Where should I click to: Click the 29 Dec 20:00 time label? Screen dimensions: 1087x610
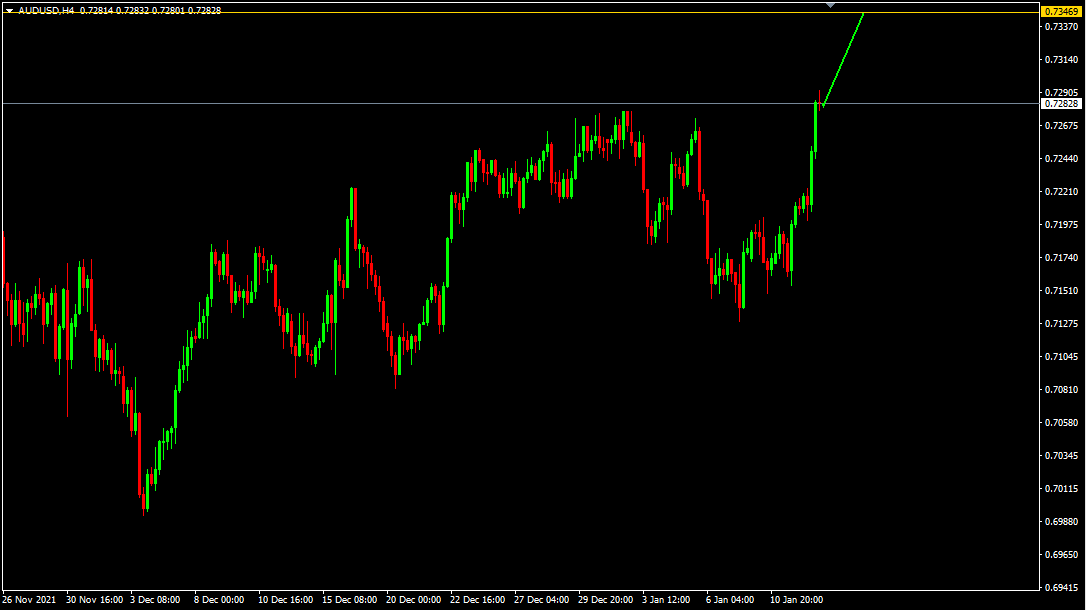pos(605,600)
